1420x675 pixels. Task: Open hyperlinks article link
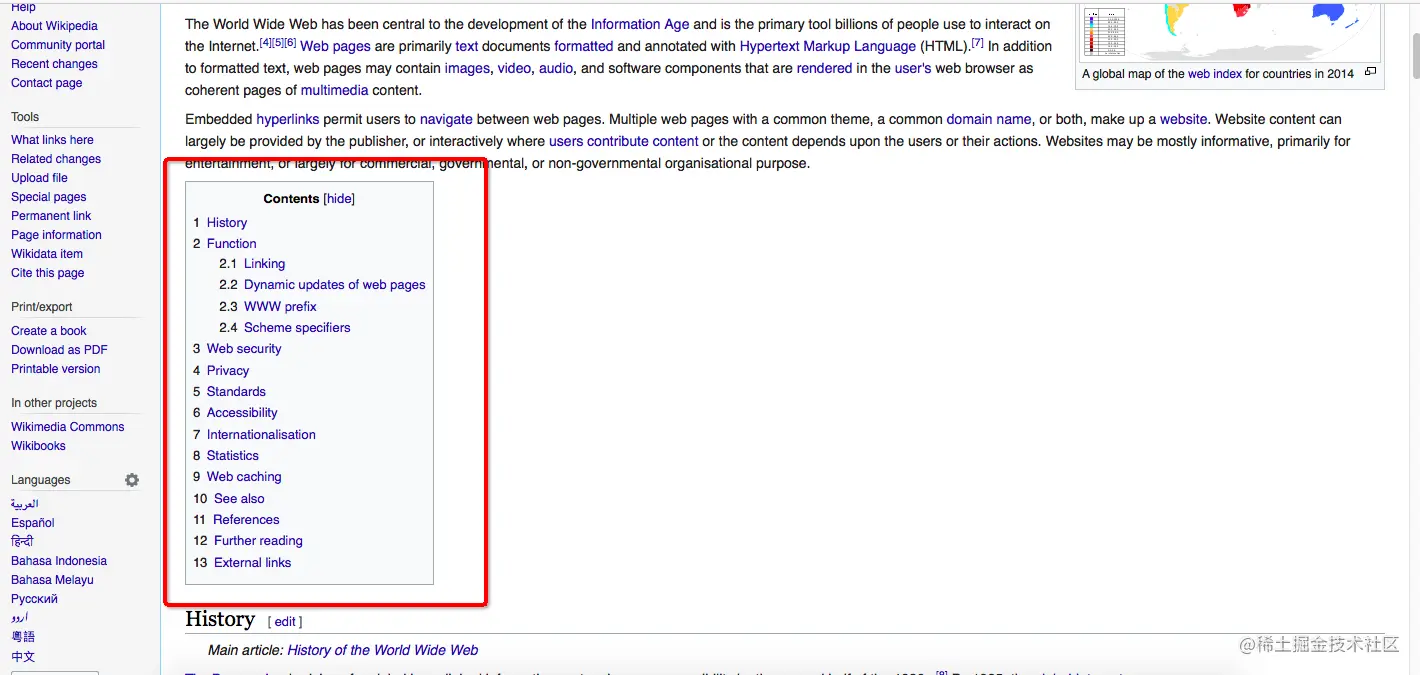(x=288, y=119)
